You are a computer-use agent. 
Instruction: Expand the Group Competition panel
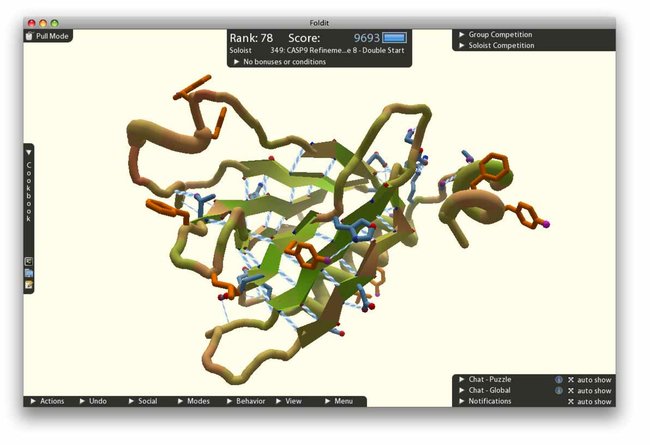[461, 35]
